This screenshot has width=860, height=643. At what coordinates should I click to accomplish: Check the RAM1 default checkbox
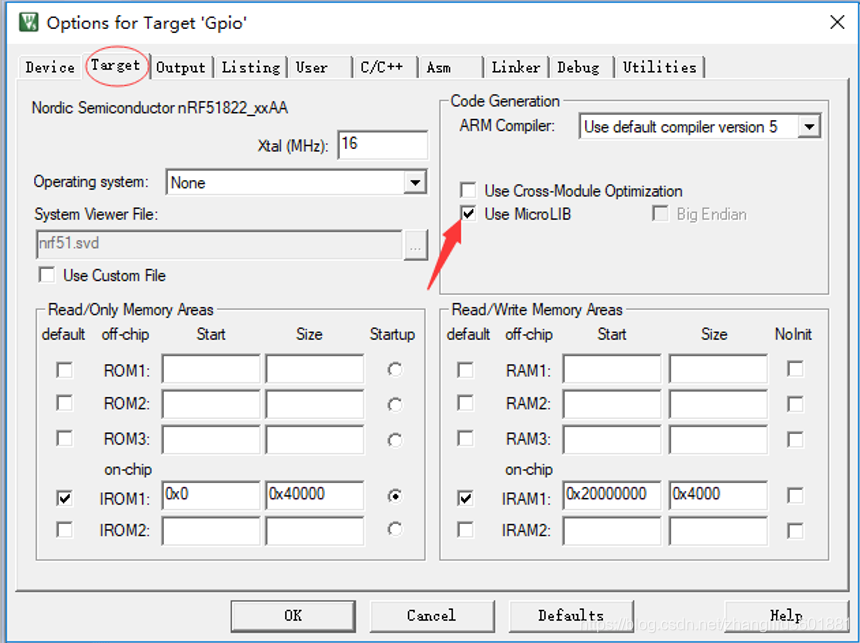tap(465, 370)
